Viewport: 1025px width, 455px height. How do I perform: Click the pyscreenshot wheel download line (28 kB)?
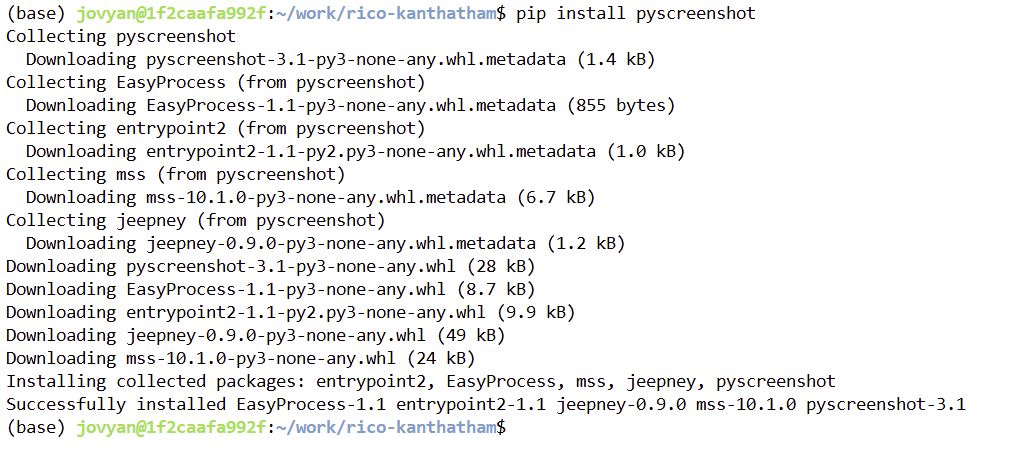270,266
